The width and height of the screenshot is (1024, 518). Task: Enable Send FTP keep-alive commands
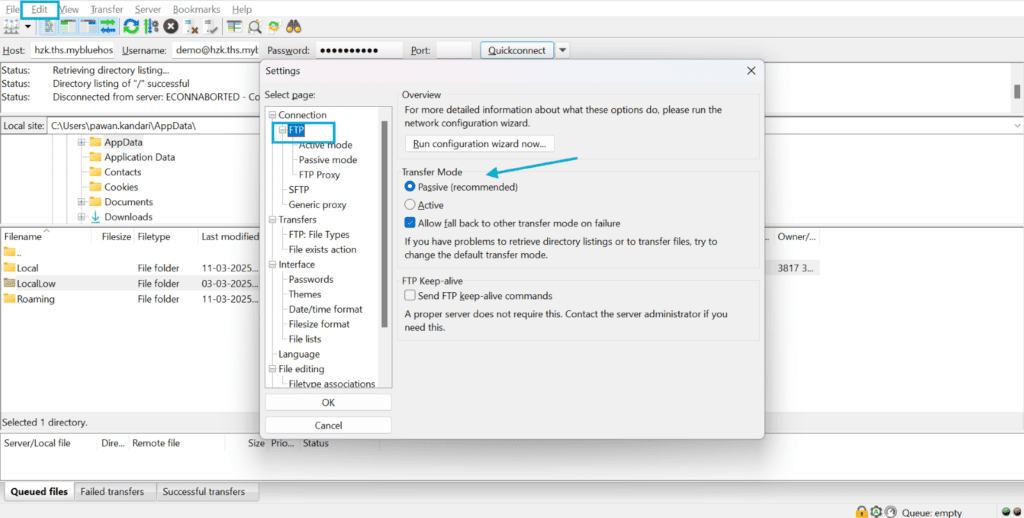point(409,296)
